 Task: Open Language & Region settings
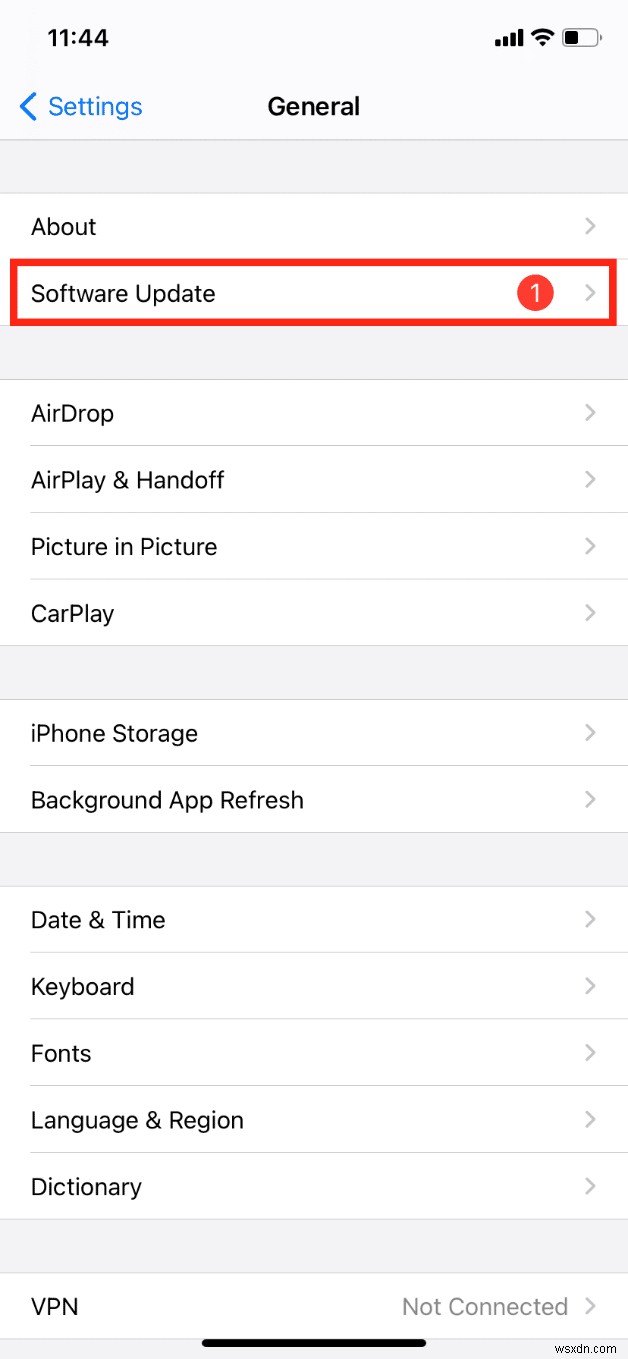(314, 1120)
